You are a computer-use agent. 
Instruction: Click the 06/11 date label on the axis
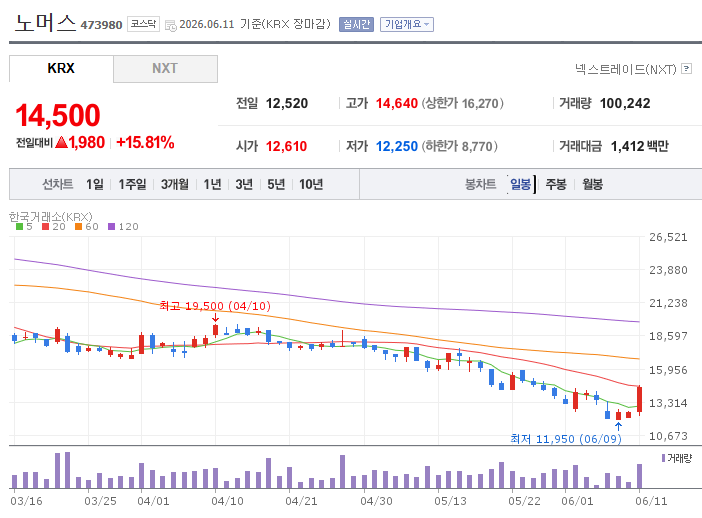tap(651, 501)
